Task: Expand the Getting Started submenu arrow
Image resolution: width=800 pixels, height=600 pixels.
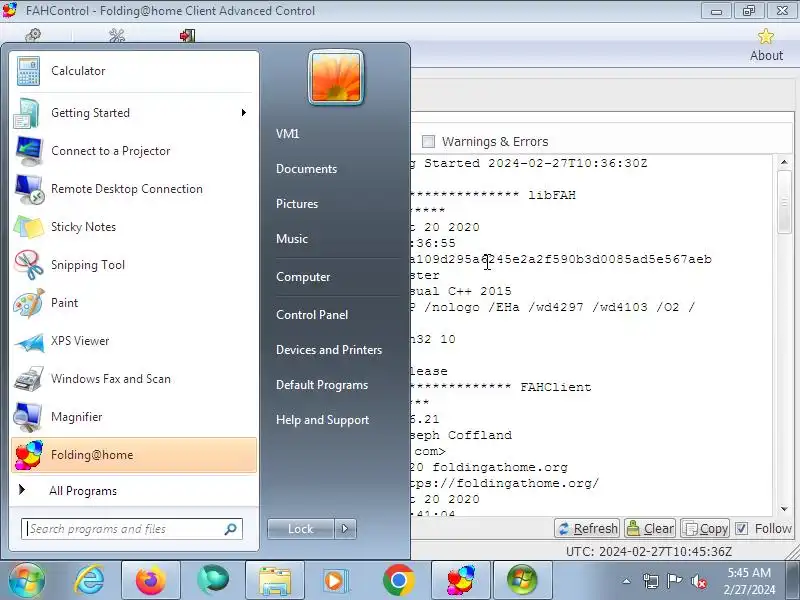Action: tap(244, 112)
